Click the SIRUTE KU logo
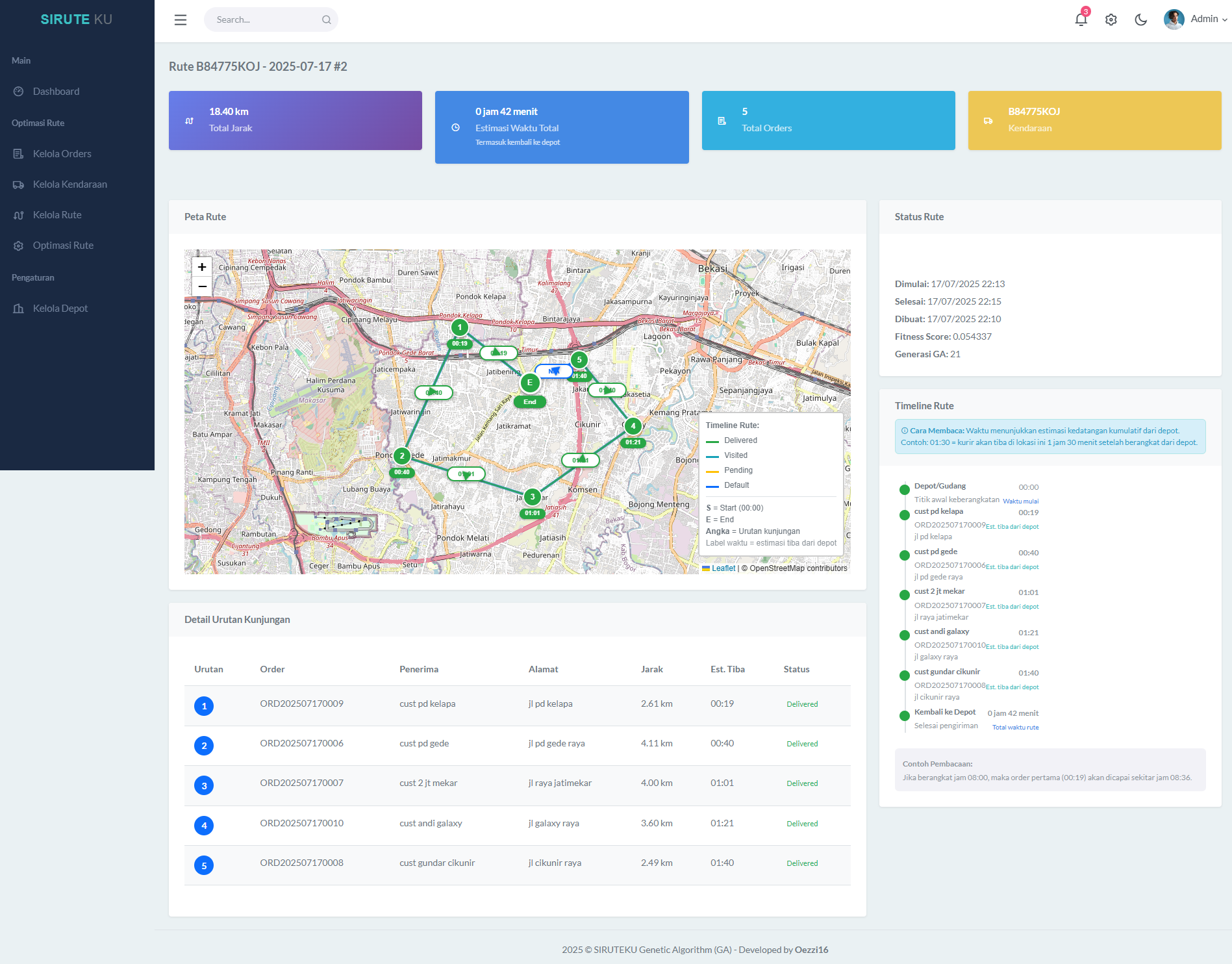Image resolution: width=1232 pixels, height=964 pixels. (77, 19)
